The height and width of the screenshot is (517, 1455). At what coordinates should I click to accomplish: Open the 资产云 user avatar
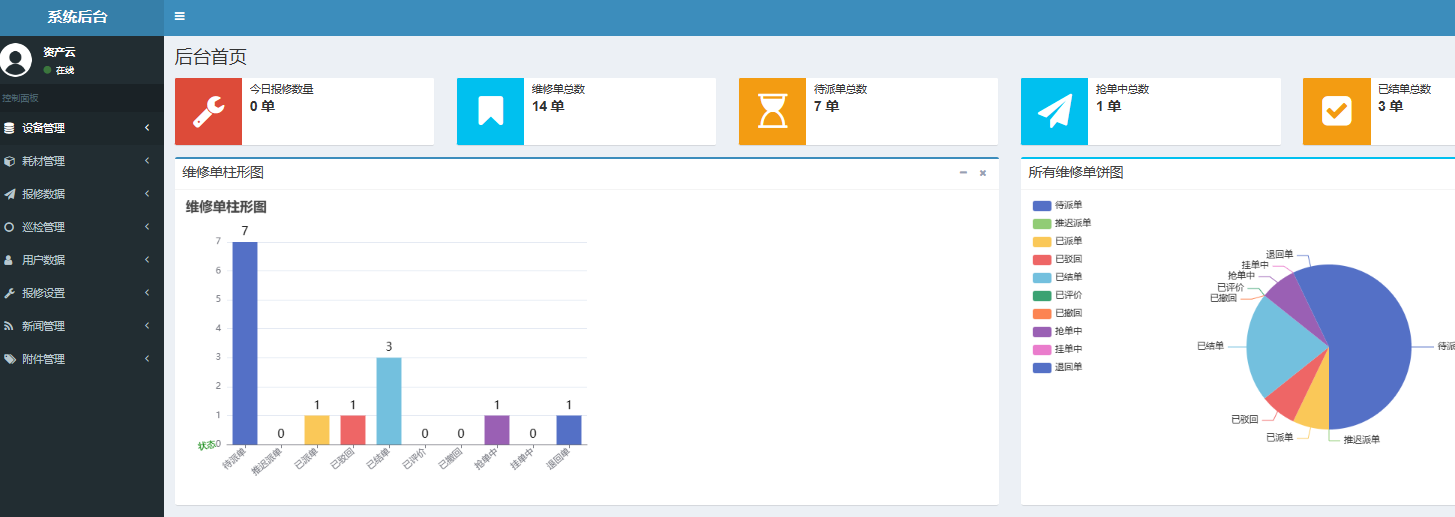(x=16, y=60)
